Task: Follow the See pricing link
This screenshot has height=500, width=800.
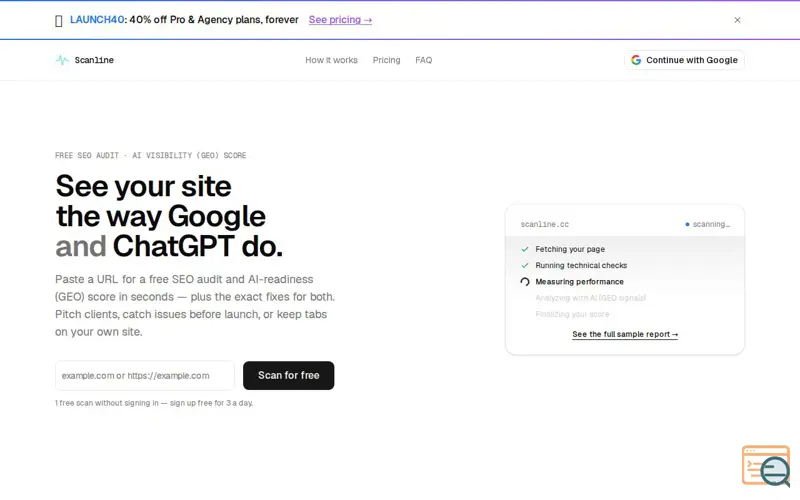Action: click(340, 20)
